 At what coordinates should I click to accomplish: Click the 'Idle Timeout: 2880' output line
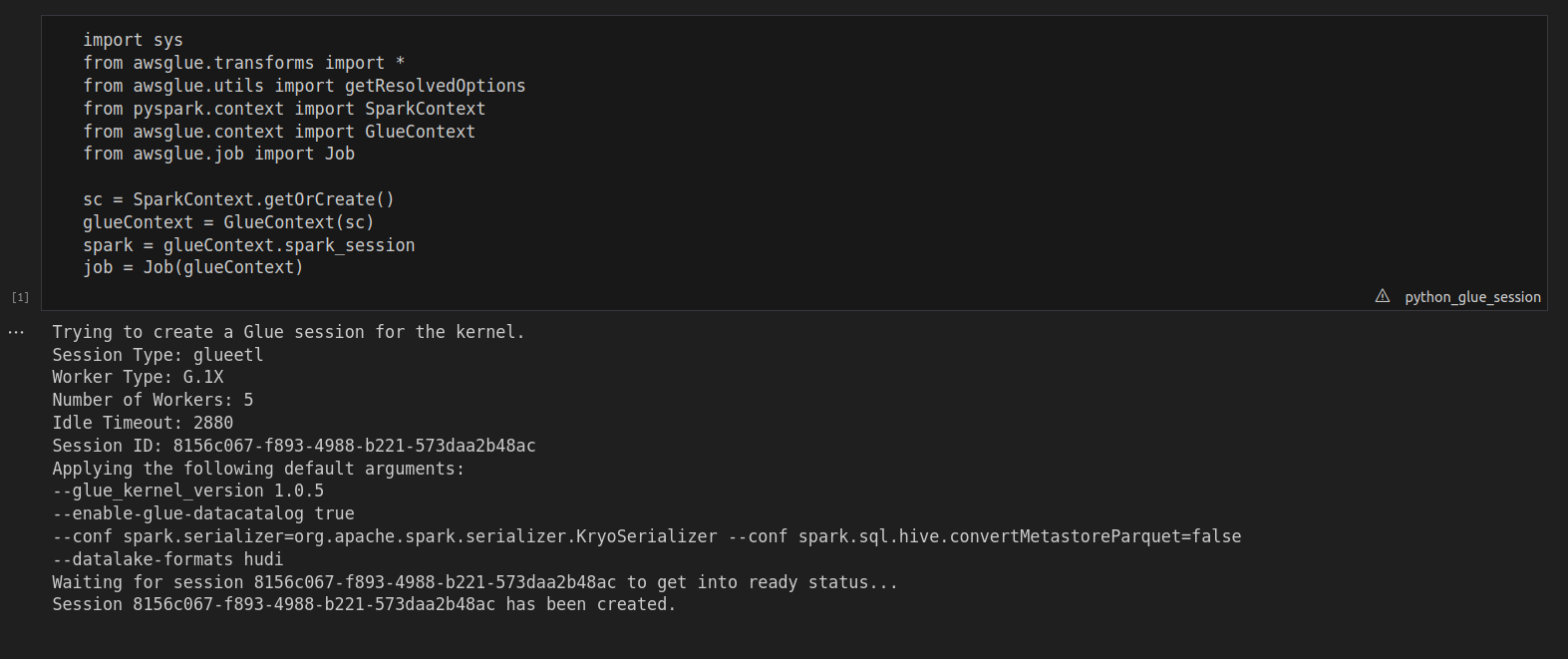(x=143, y=423)
